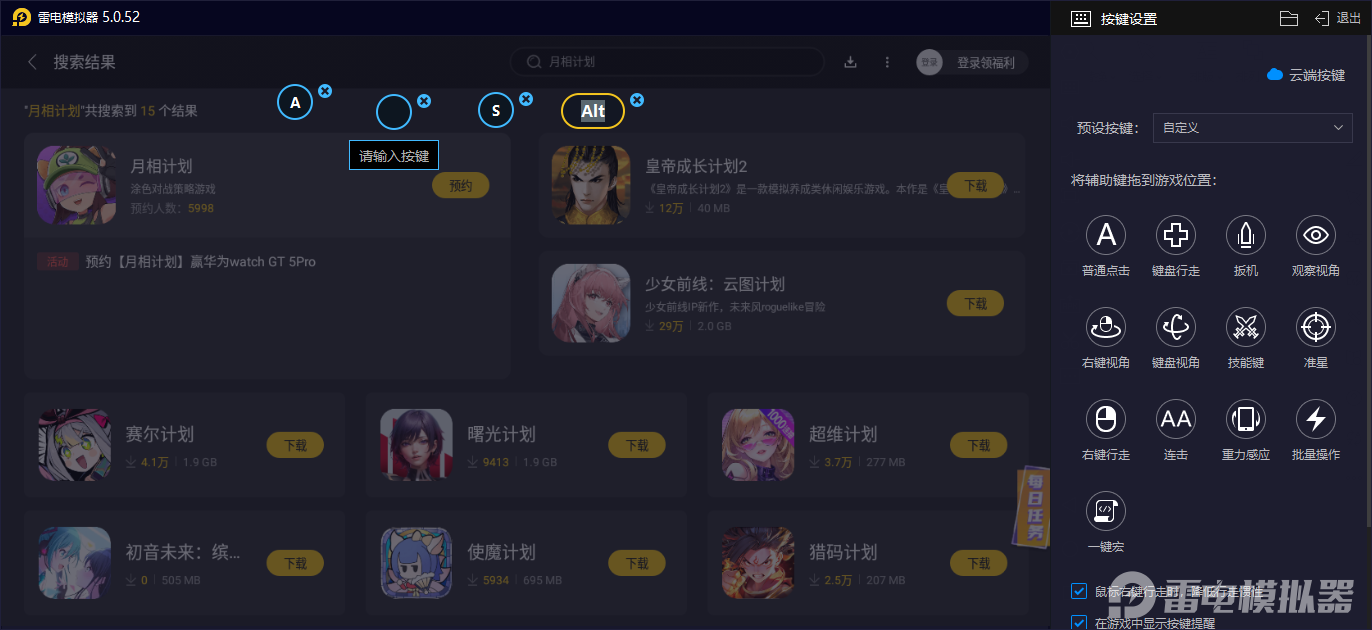Screen dimensions: 1372x630
Task: Click the 月相计划 search field
Action: [x=668, y=62]
